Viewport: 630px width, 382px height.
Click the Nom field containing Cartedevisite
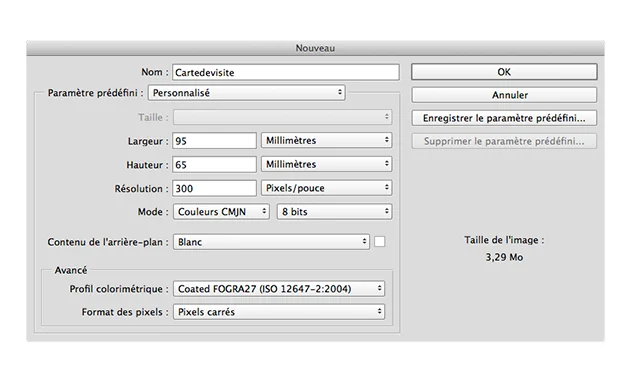[286, 72]
